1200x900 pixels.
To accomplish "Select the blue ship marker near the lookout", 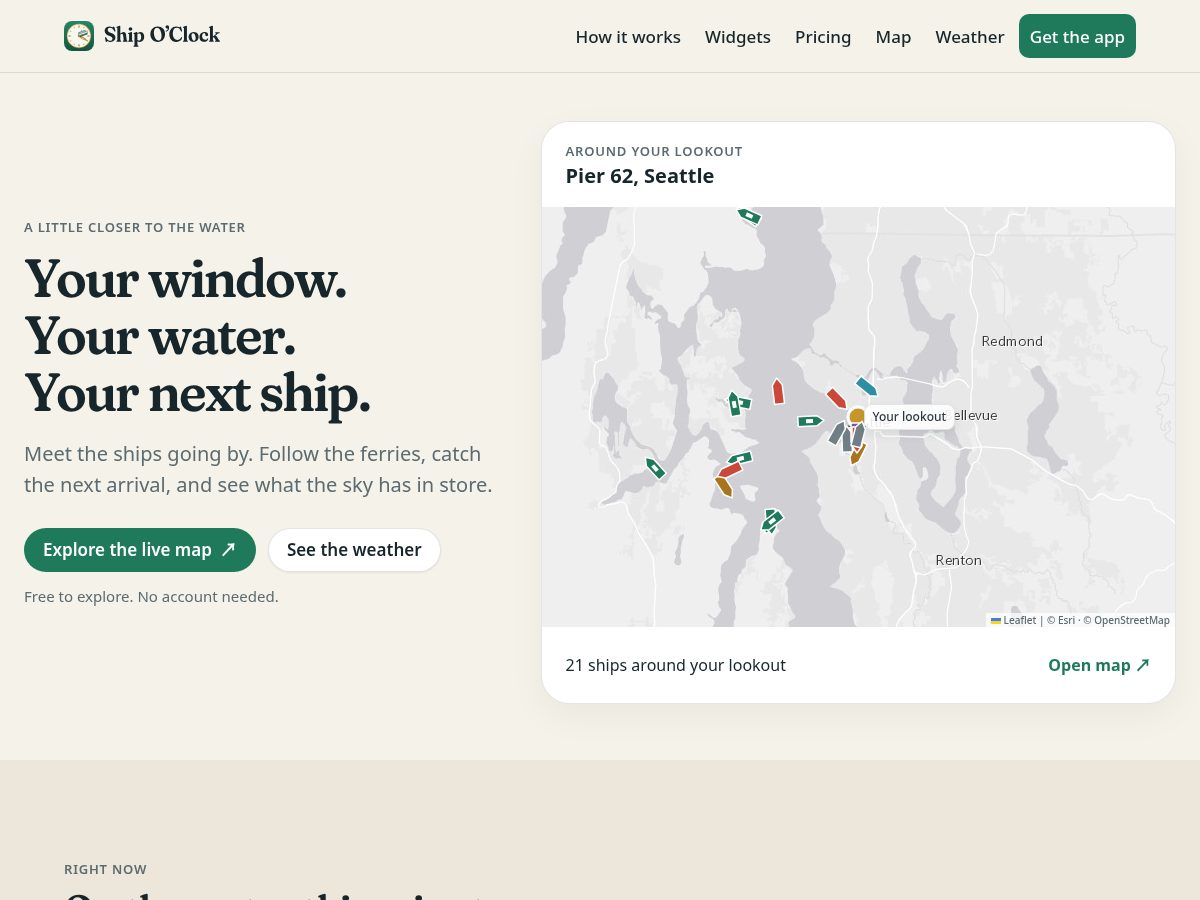I will pyautogui.click(x=866, y=386).
